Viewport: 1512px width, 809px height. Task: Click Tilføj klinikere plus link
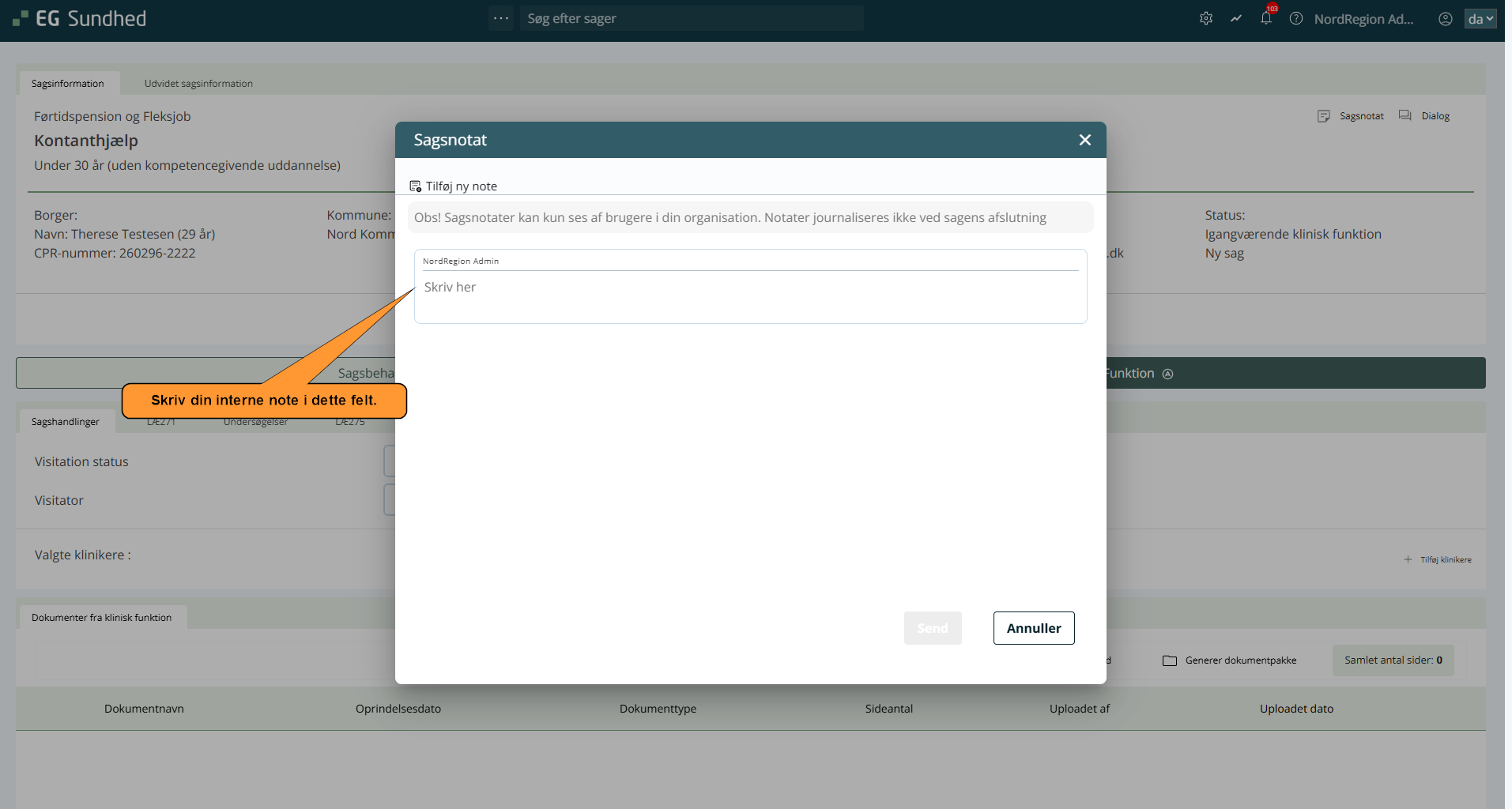[1438, 559]
